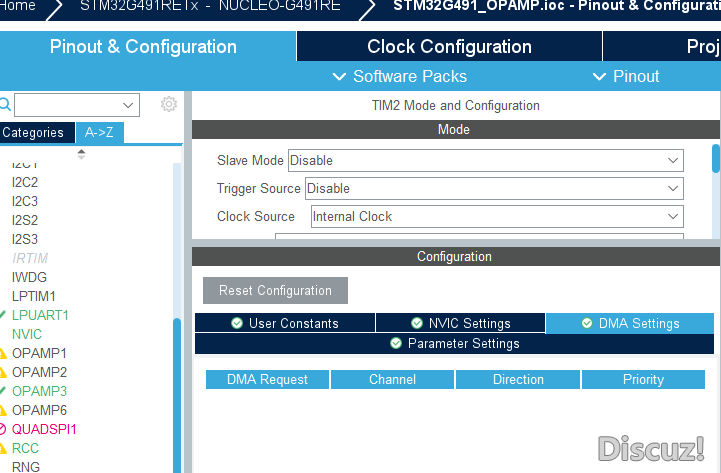Open the User Constants tab
The width and height of the screenshot is (721, 473).
pos(285,323)
